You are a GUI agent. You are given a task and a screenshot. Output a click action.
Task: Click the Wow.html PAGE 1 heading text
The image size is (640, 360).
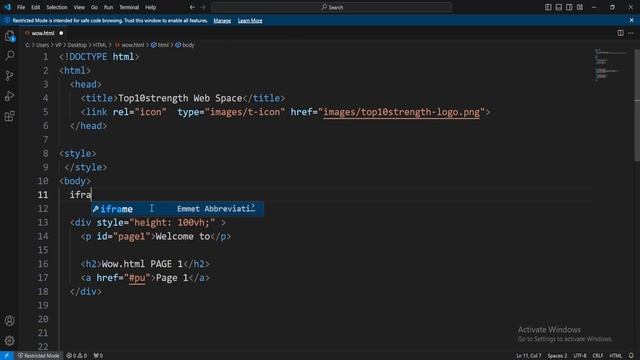coord(142,264)
